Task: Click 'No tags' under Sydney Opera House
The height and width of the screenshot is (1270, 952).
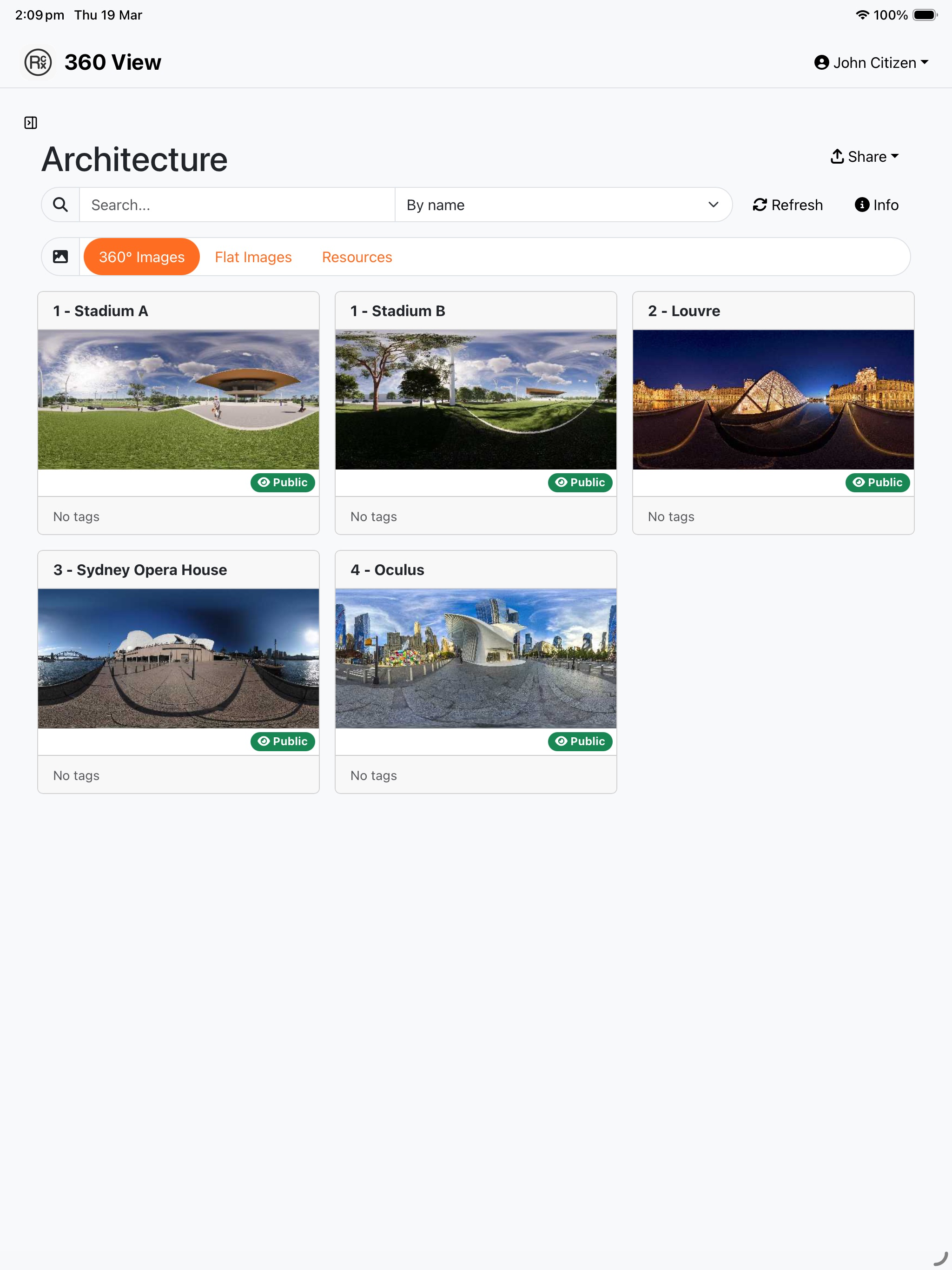Action: coord(76,775)
